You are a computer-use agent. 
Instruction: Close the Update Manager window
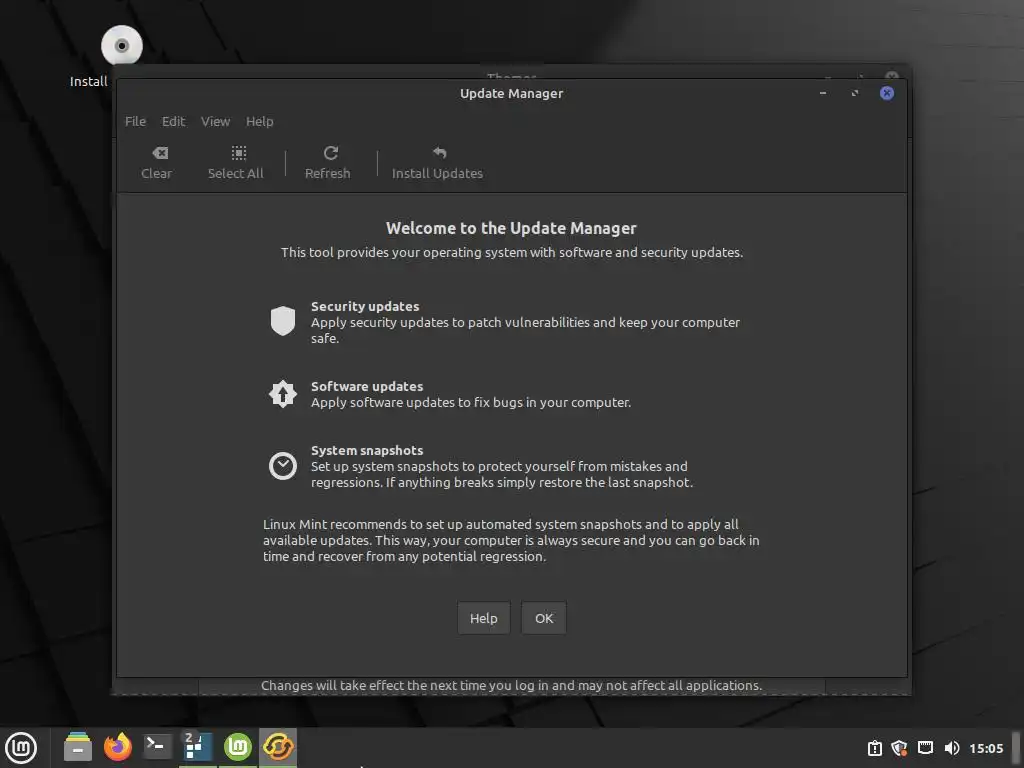tap(887, 93)
